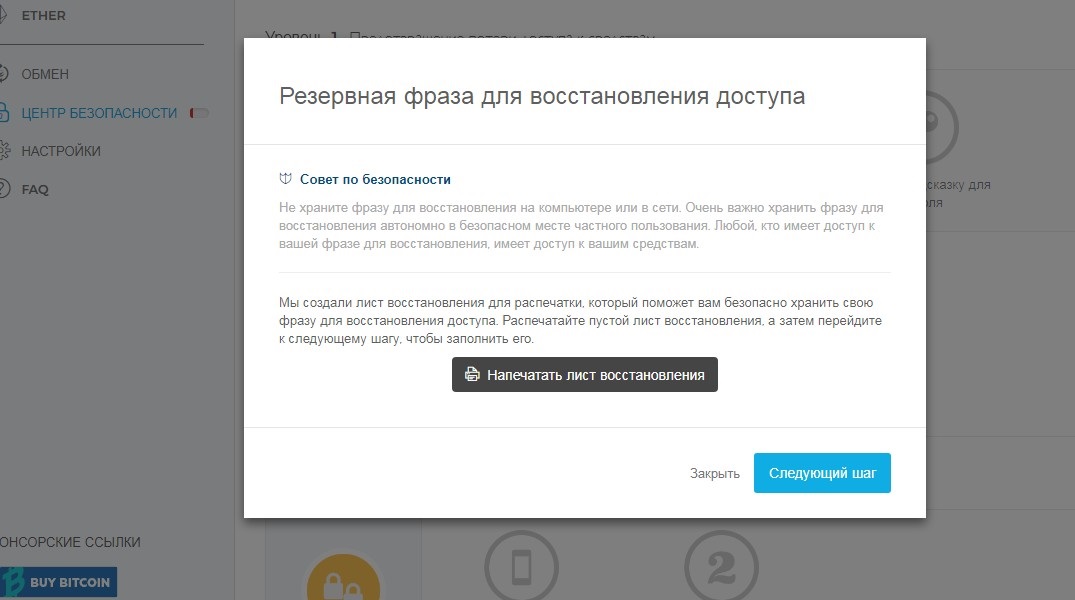Click the print recovery sheet button
This screenshot has height=600, width=1075.
(x=584, y=374)
